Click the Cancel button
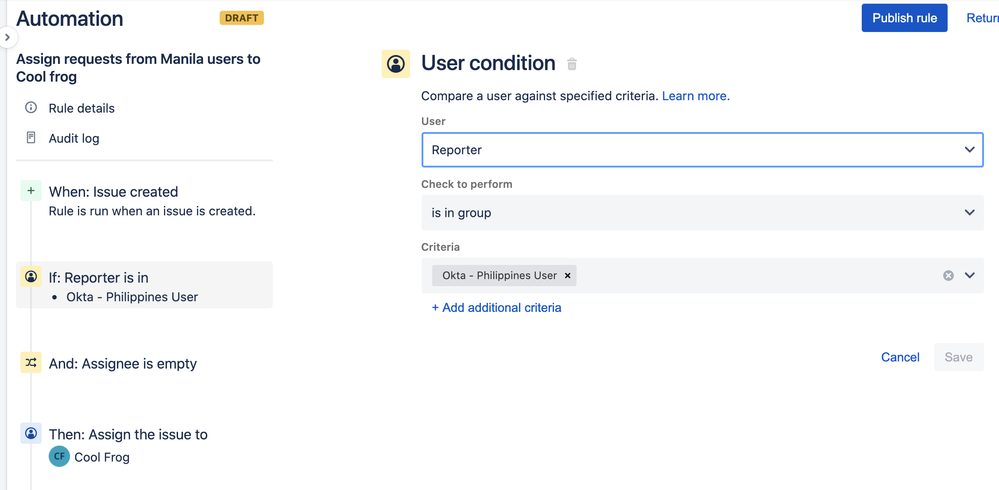The width and height of the screenshot is (999, 490). point(900,357)
